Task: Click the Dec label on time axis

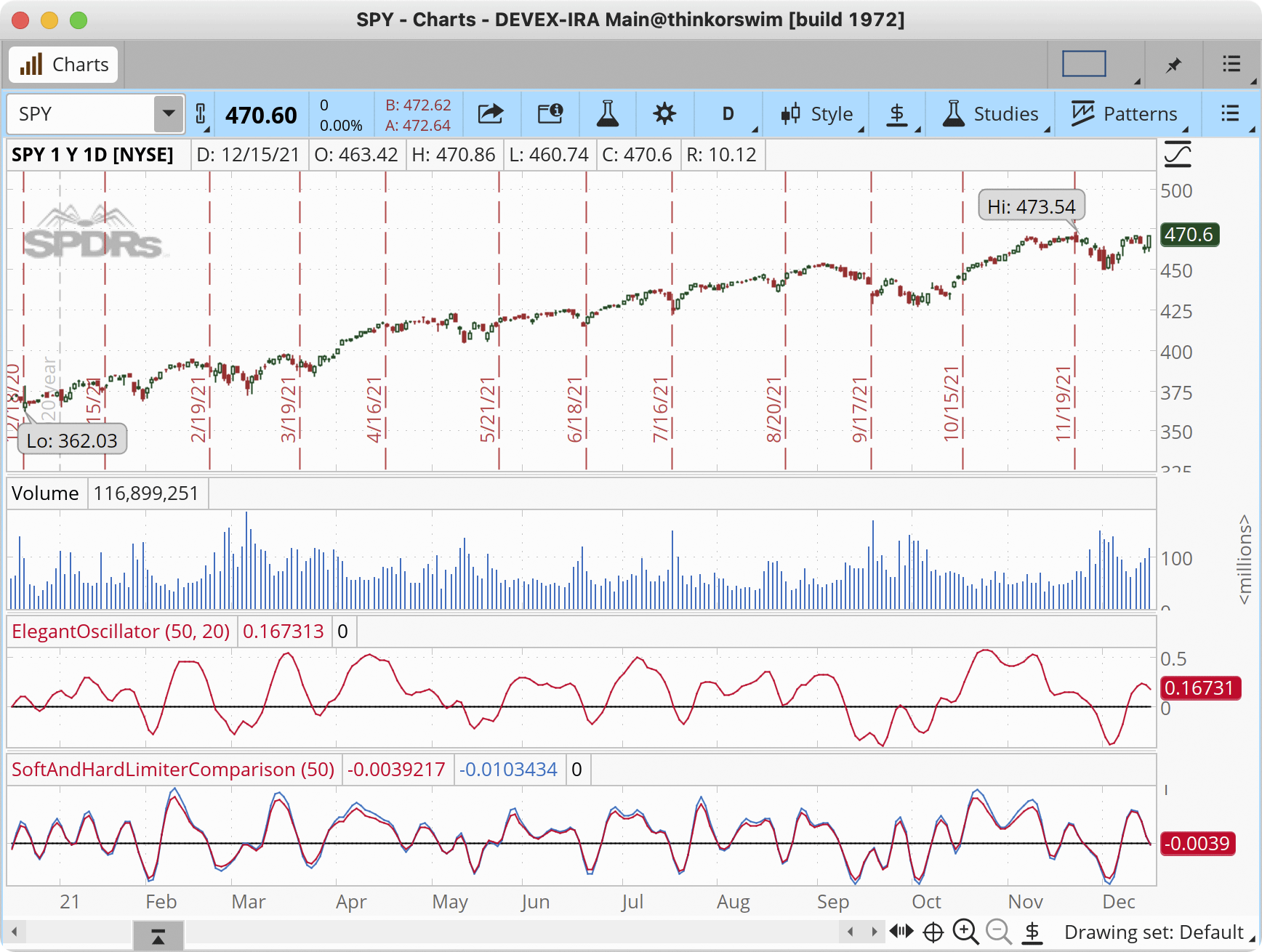Action: point(1118,902)
